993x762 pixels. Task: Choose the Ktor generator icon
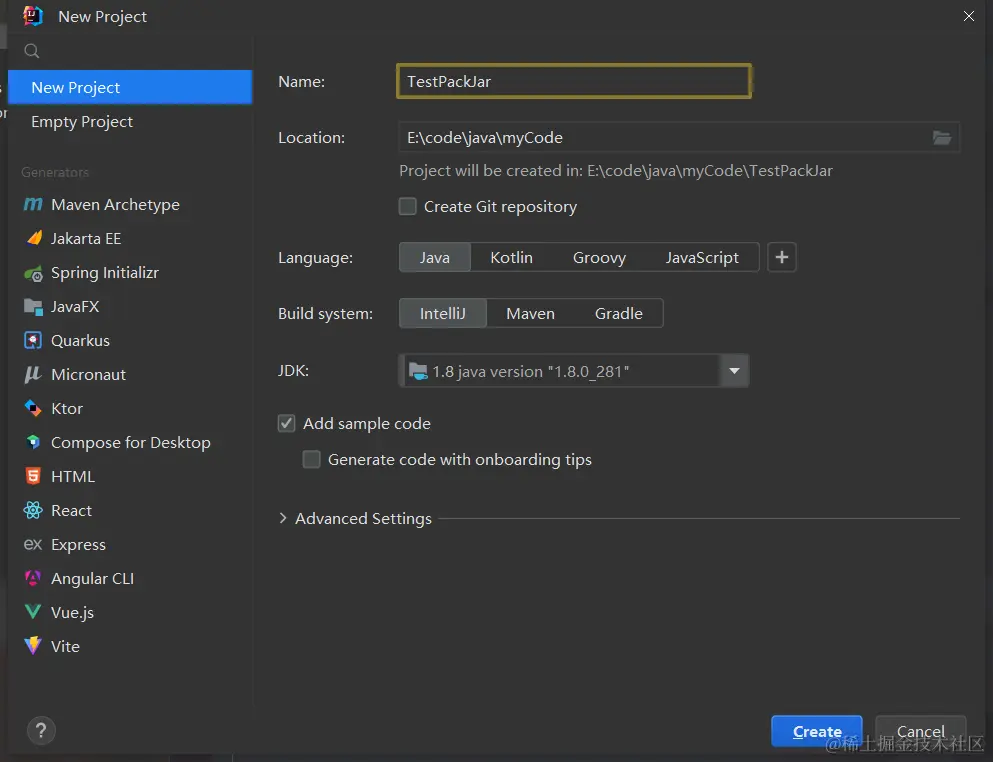pyautogui.click(x=33, y=409)
